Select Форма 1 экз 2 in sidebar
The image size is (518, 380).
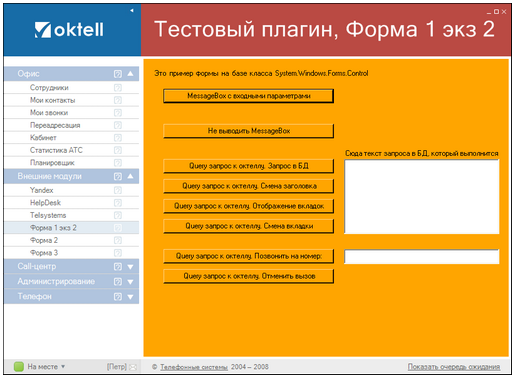(x=72, y=228)
